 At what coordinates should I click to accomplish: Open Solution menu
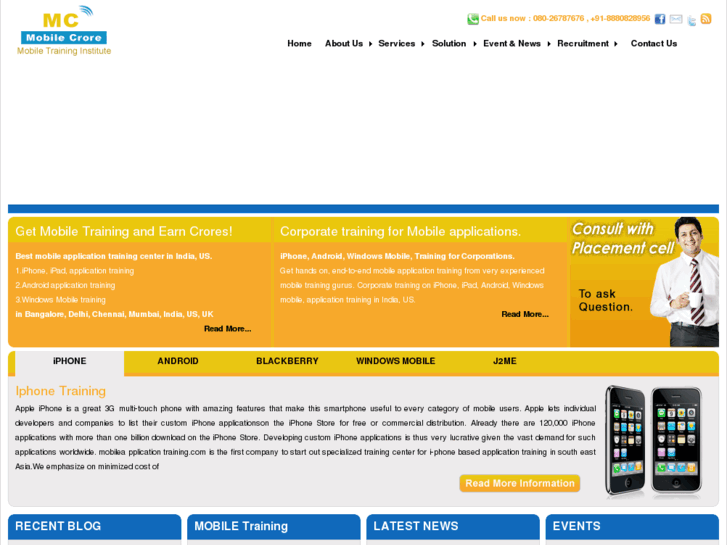[x=449, y=44]
